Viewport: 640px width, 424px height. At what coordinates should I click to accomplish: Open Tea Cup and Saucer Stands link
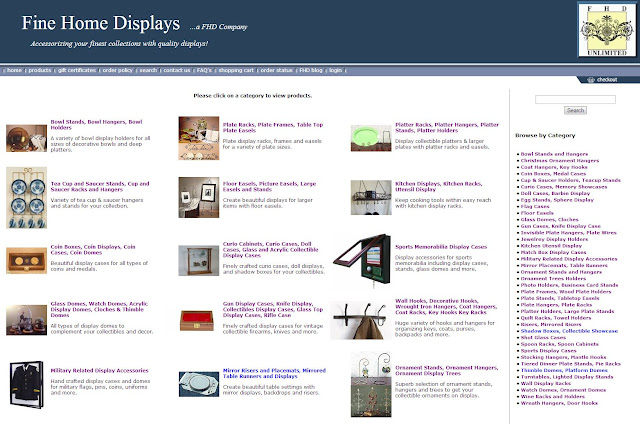click(x=100, y=186)
